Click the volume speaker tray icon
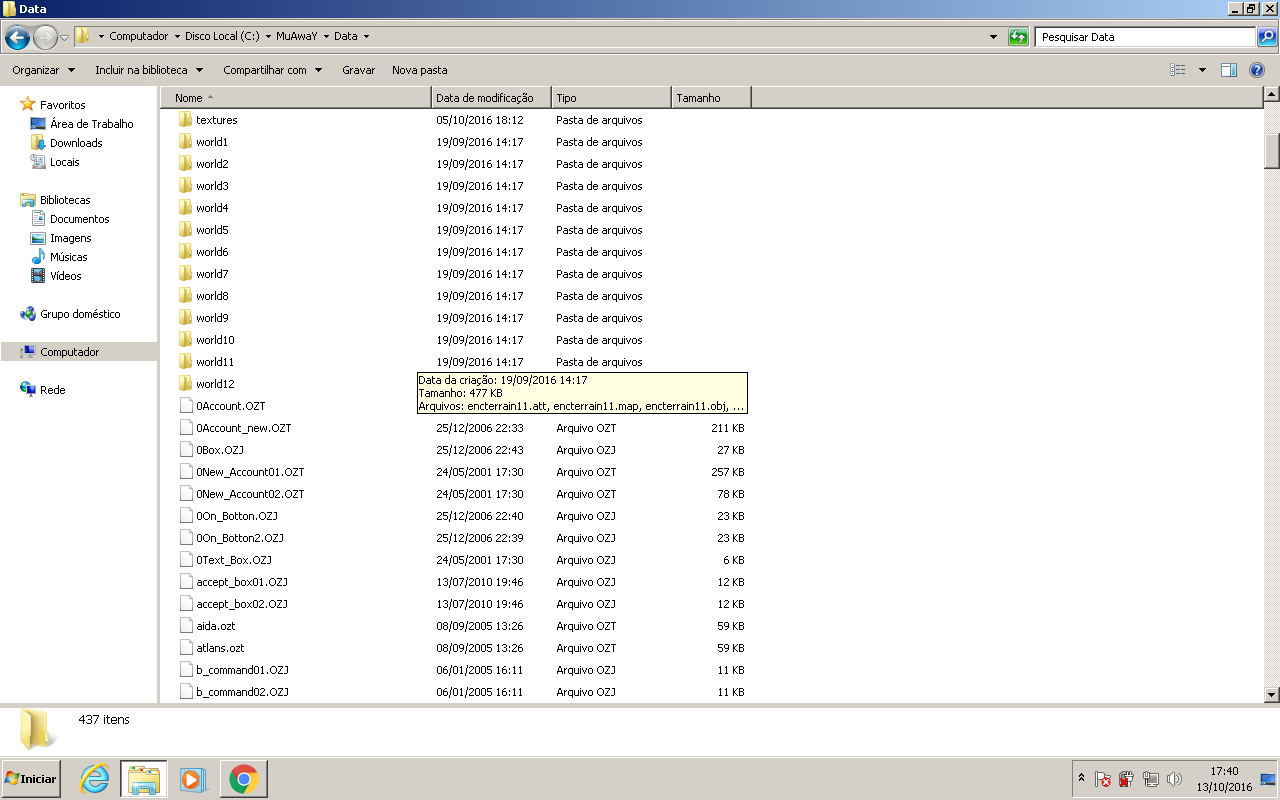The width and height of the screenshot is (1280, 800). [x=1174, y=779]
